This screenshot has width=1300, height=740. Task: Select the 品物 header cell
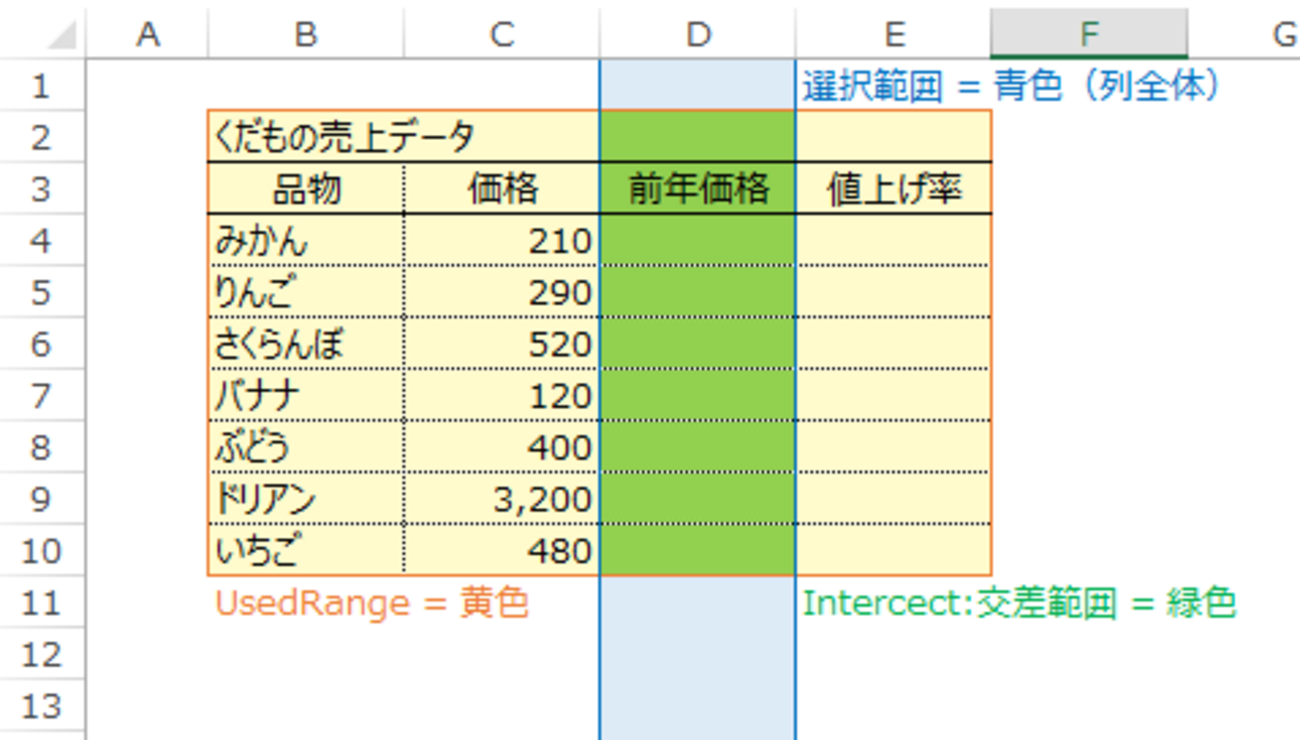(306, 189)
